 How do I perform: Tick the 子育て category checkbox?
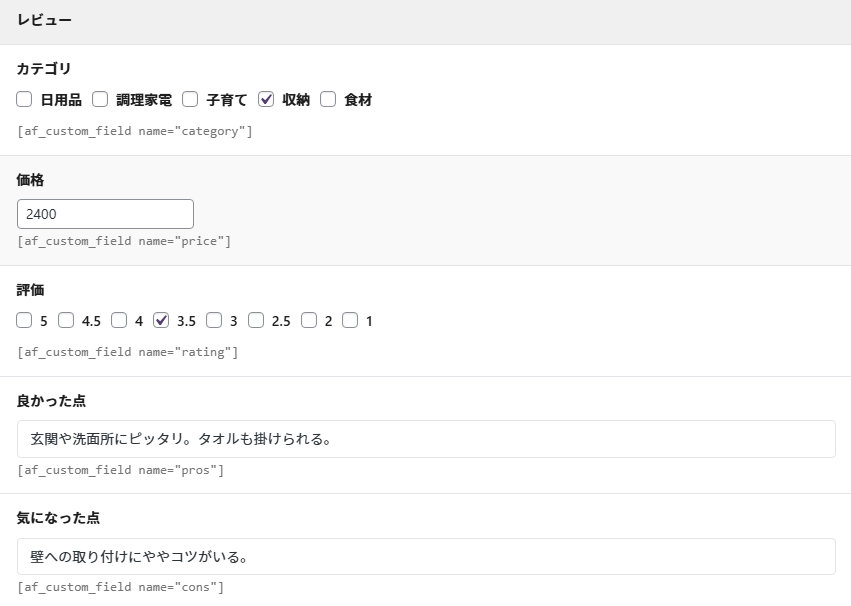190,99
